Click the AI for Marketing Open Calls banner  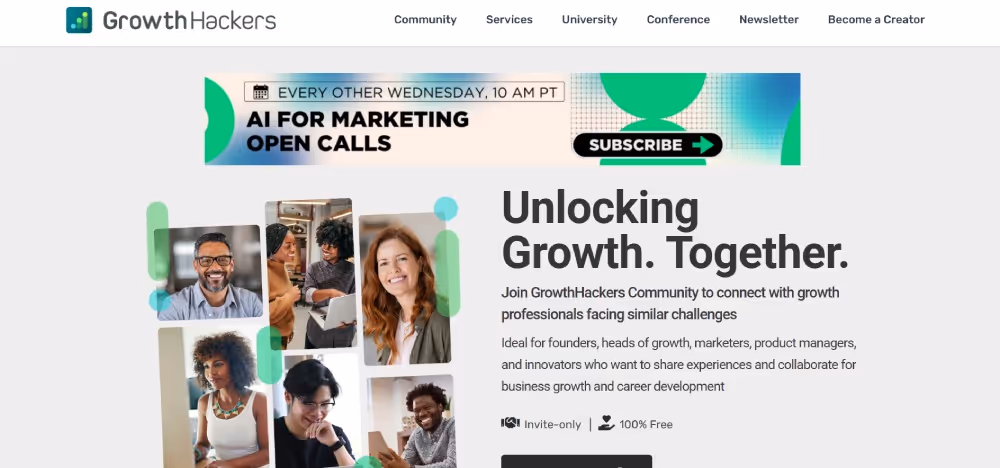click(x=502, y=119)
